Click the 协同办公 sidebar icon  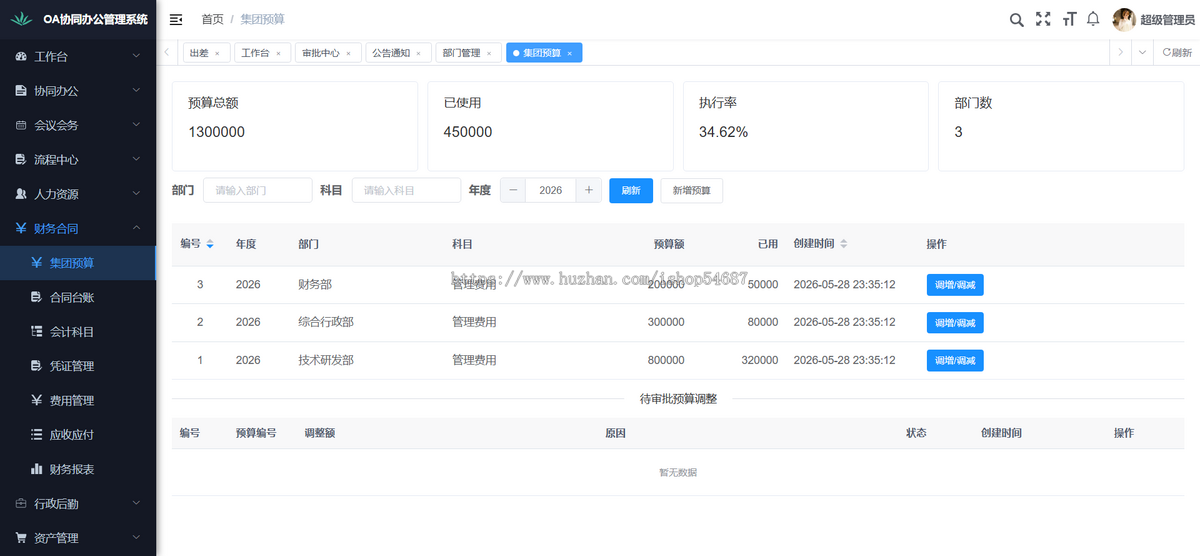click(21, 91)
